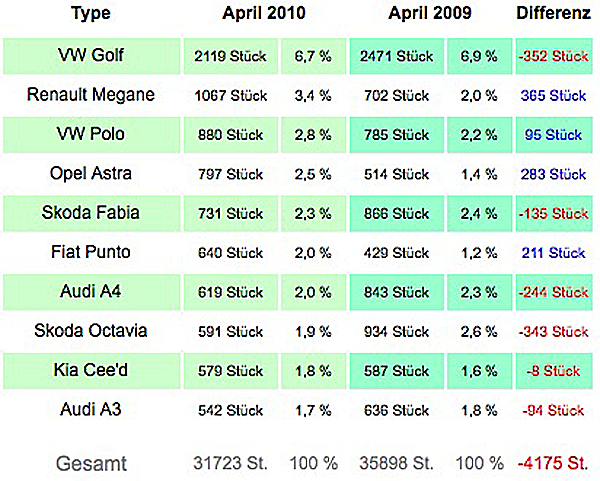Screen dimensions: 600x481
Task: Select the Renault Megane row label
Action: pyautogui.click(x=91, y=95)
